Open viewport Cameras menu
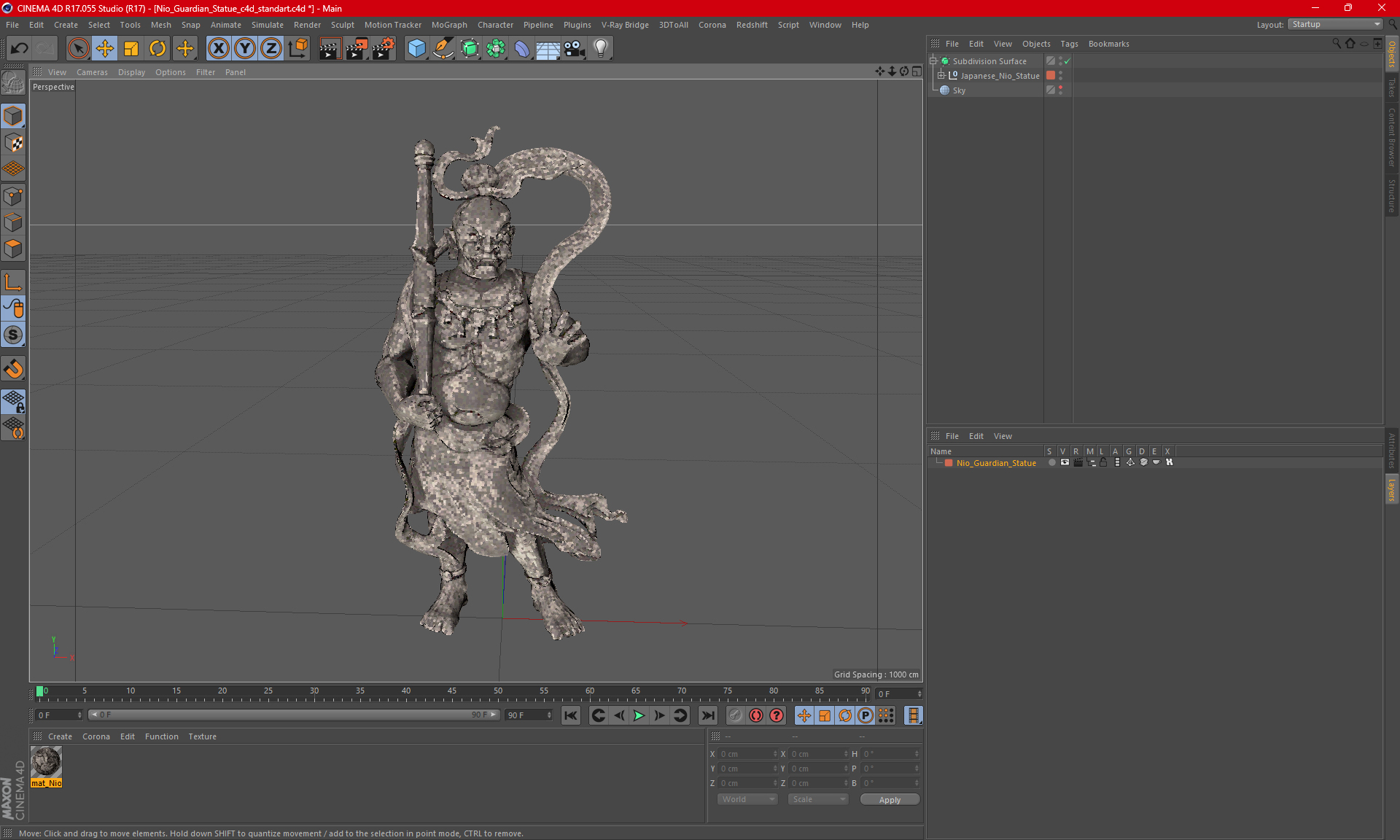The width and height of the screenshot is (1400, 840). 92,72
